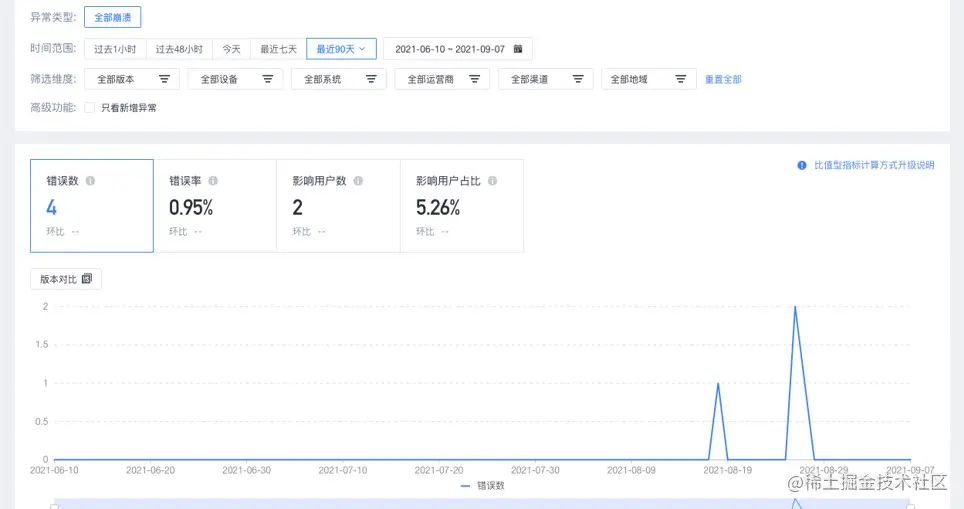
Task: Switch time range to 最近七天
Action: [x=279, y=49]
